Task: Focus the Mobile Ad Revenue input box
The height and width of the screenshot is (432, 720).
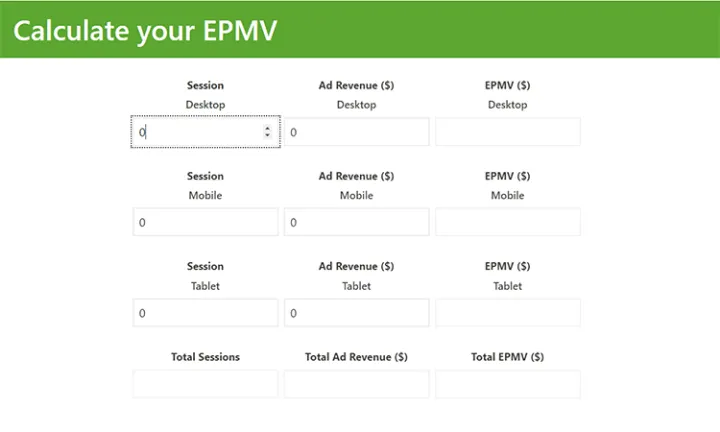Action: (356, 222)
